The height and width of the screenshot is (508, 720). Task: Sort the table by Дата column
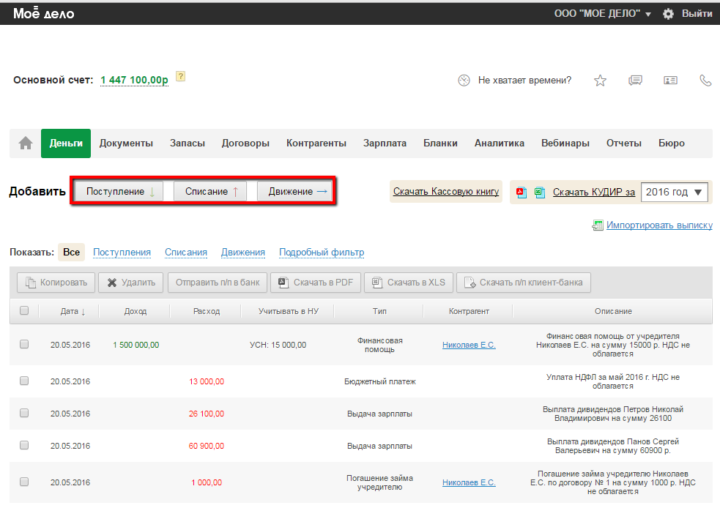(x=72, y=311)
